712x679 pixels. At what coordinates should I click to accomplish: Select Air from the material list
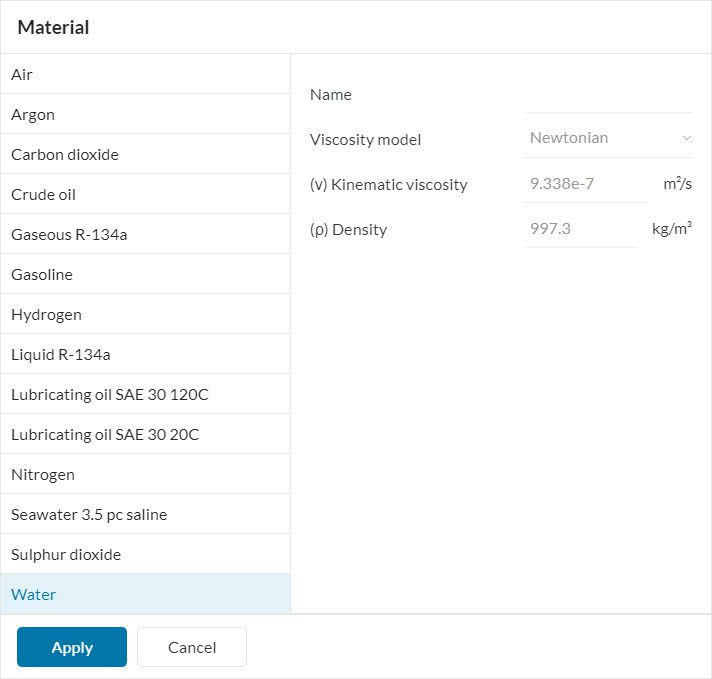pos(145,75)
